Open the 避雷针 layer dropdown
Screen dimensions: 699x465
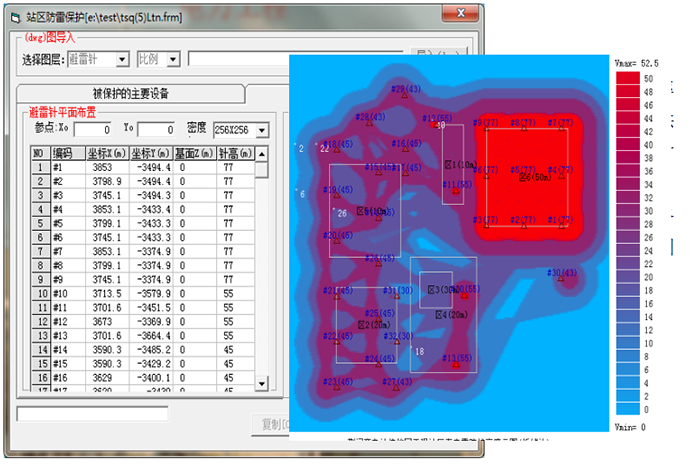coord(122,60)
